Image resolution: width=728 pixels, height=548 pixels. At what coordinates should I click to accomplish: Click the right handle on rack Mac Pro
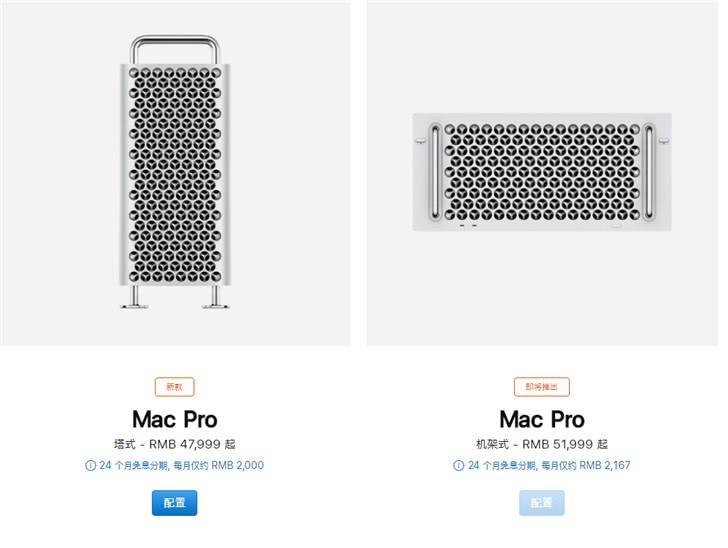650,170
